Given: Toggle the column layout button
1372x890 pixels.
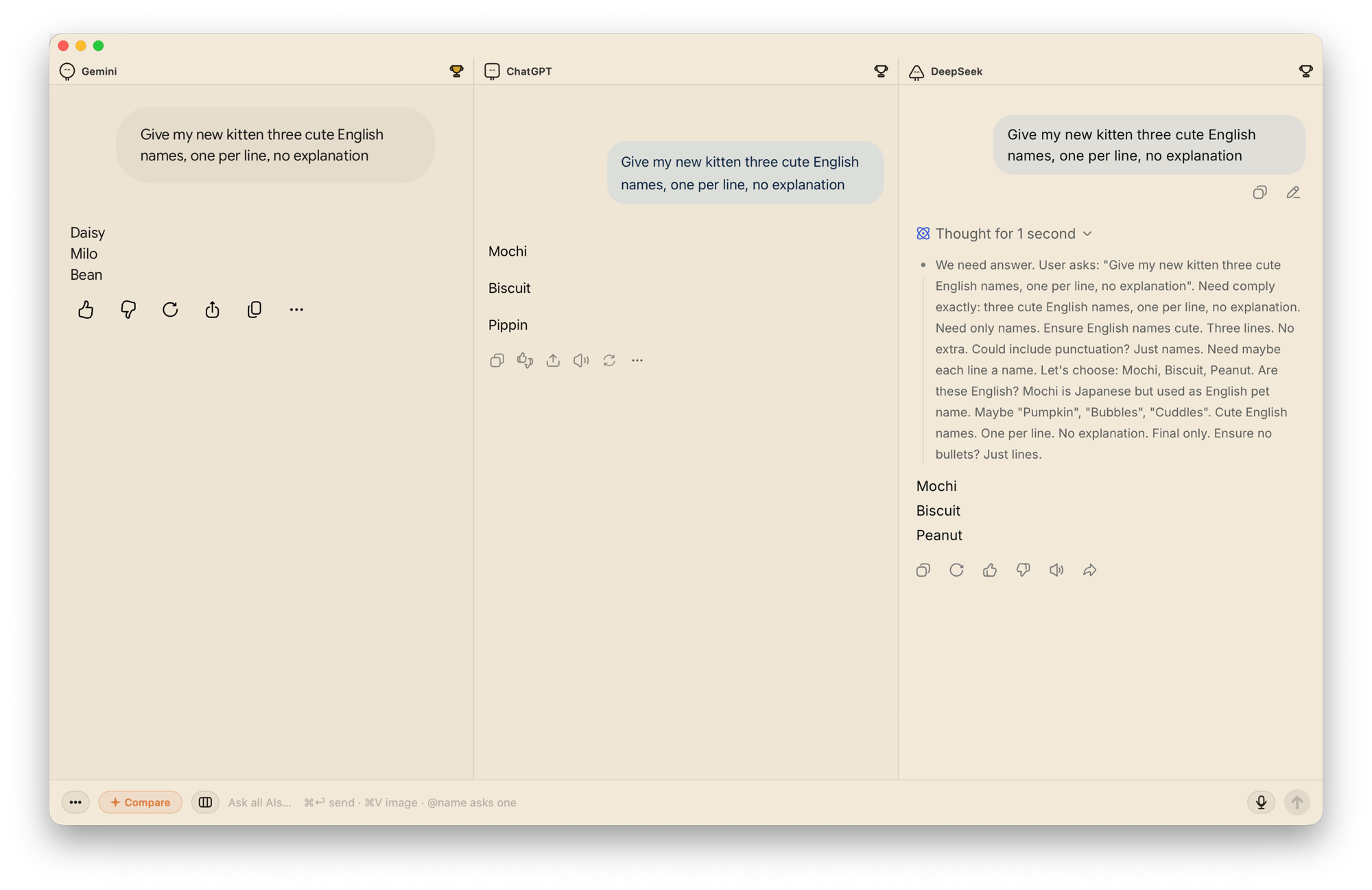Looking at the screenshot, I should tap(205, 802).
